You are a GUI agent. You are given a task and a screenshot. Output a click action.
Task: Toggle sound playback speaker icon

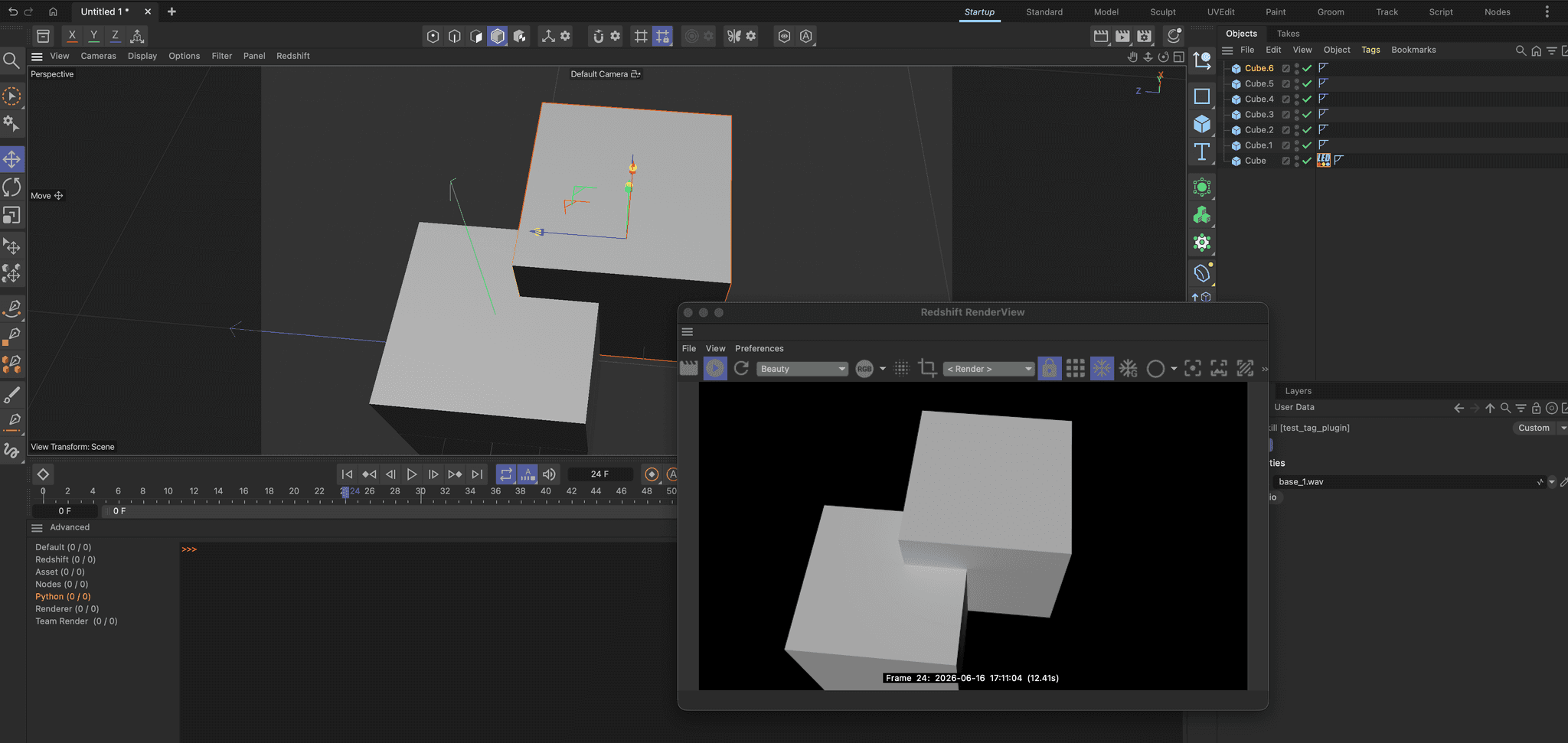(549, 474)
